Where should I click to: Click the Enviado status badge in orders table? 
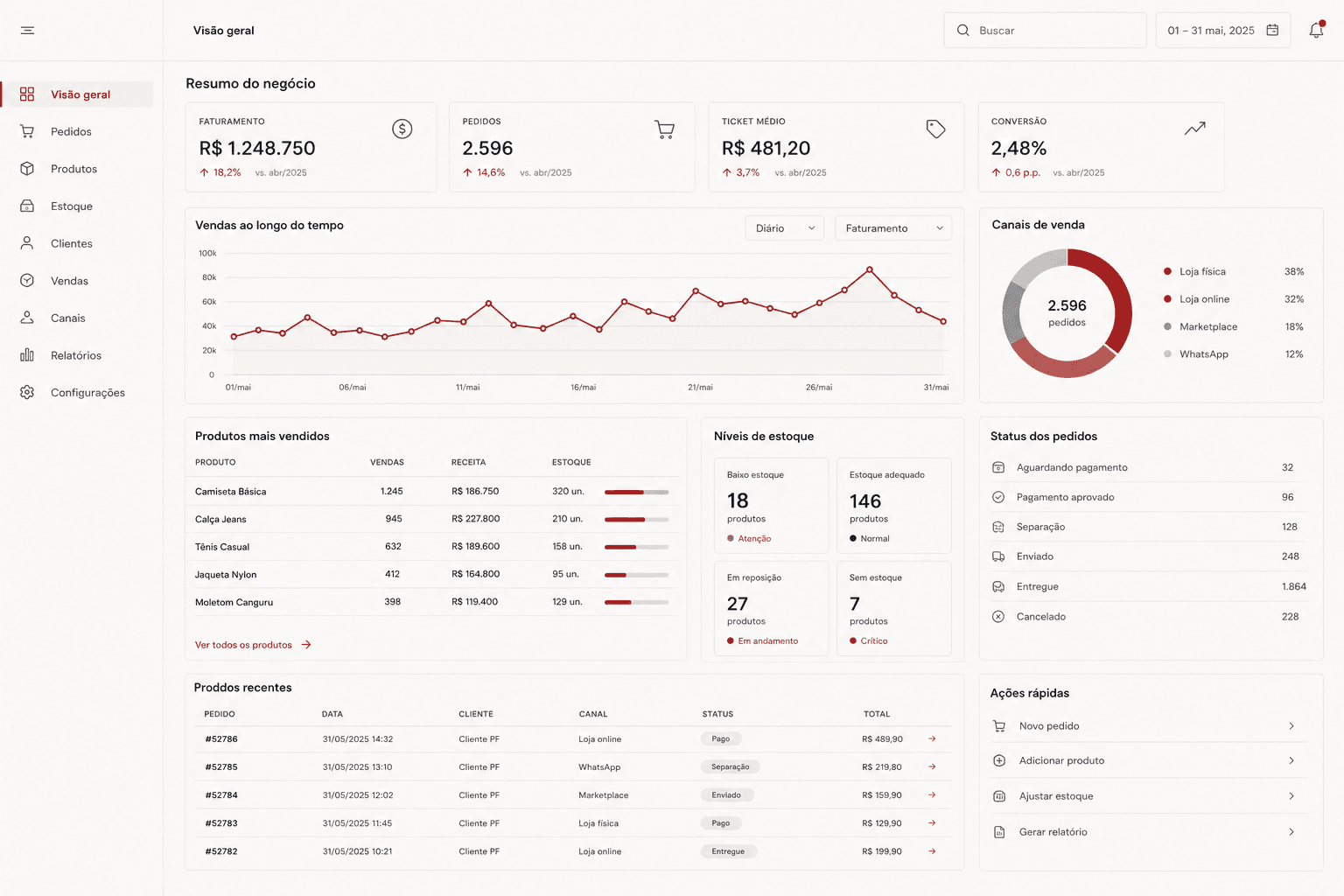click(x=726, y=794)
